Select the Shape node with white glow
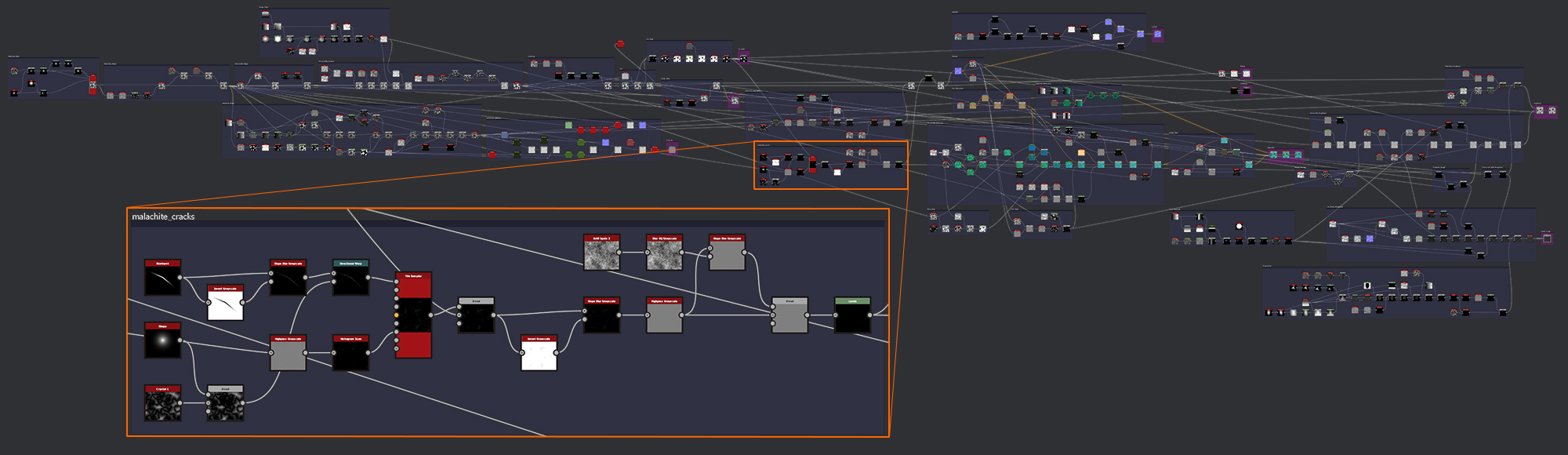 coord(162,340)
